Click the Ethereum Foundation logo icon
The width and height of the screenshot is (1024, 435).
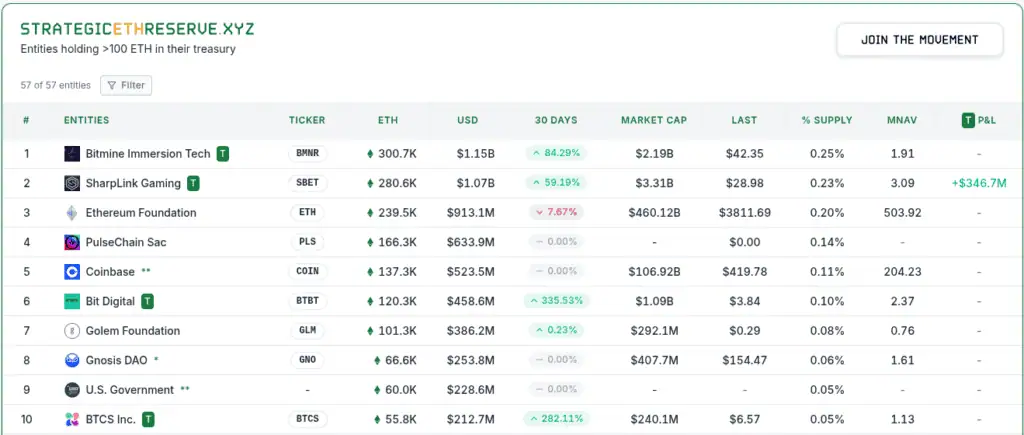72,213
